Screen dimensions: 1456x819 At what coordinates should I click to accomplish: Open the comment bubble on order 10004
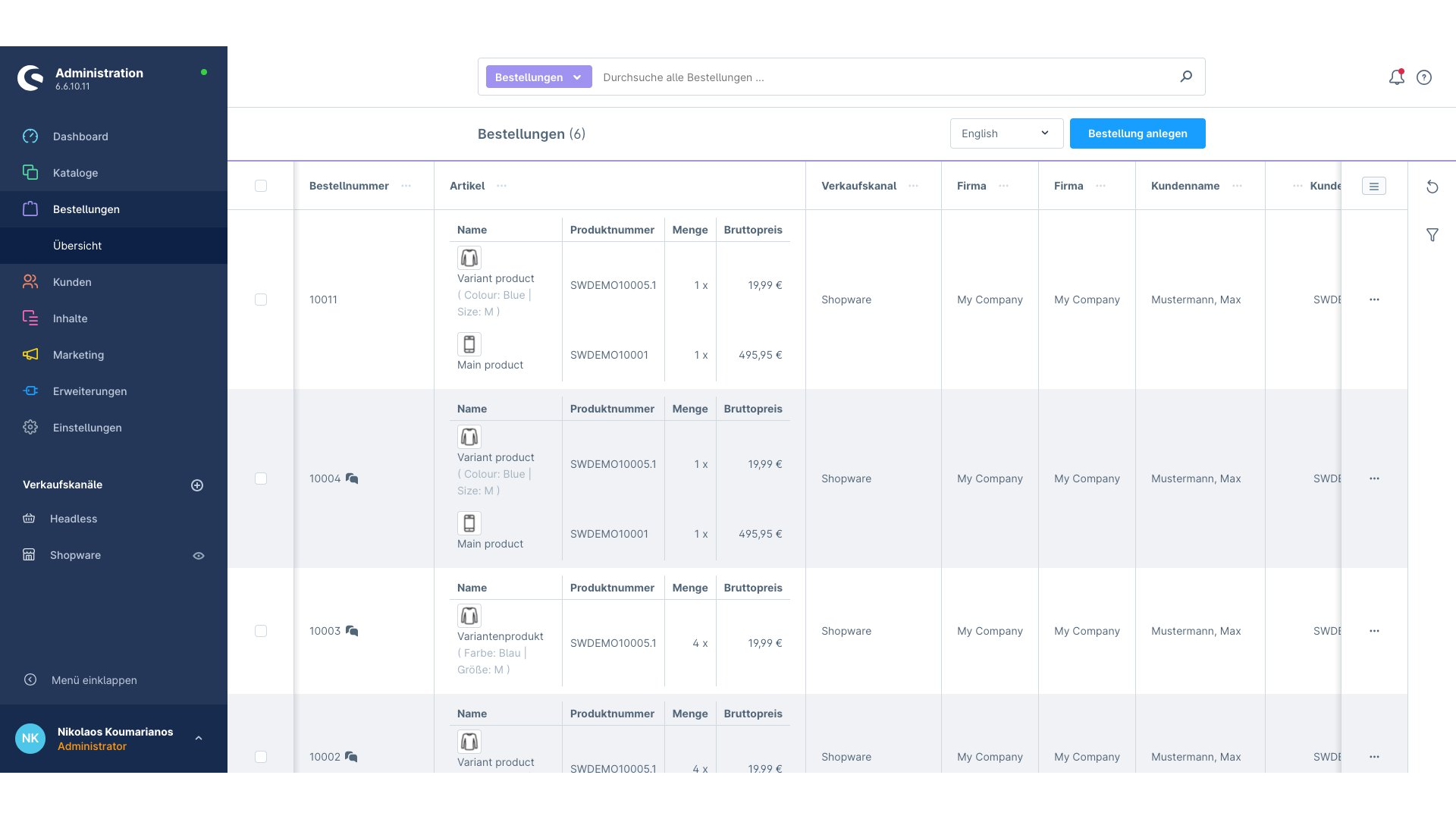(x=353, y=478)
